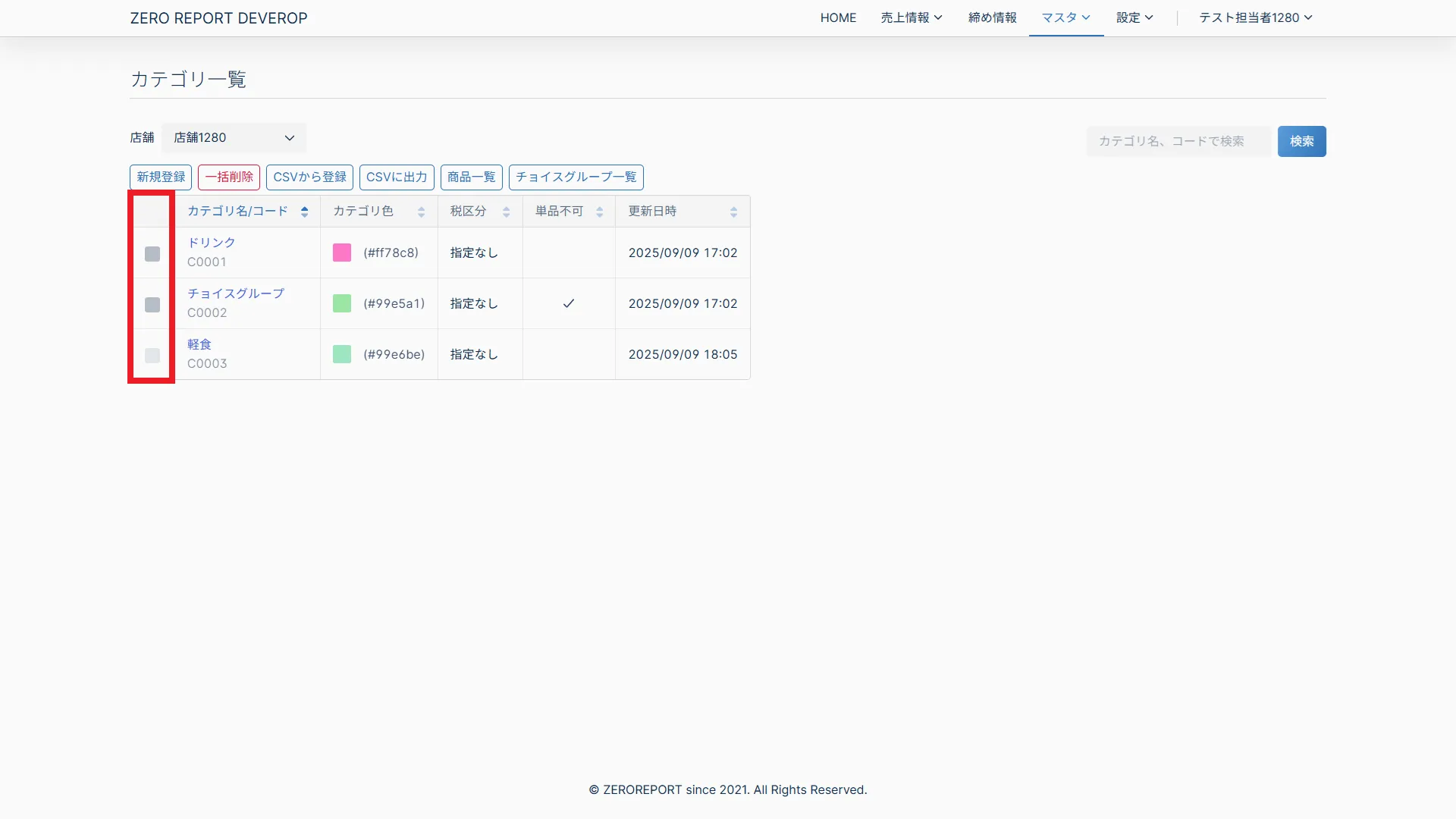Open the 軽食 category link
Screen dimensions: 1456x819
click(x=199, y=344)
